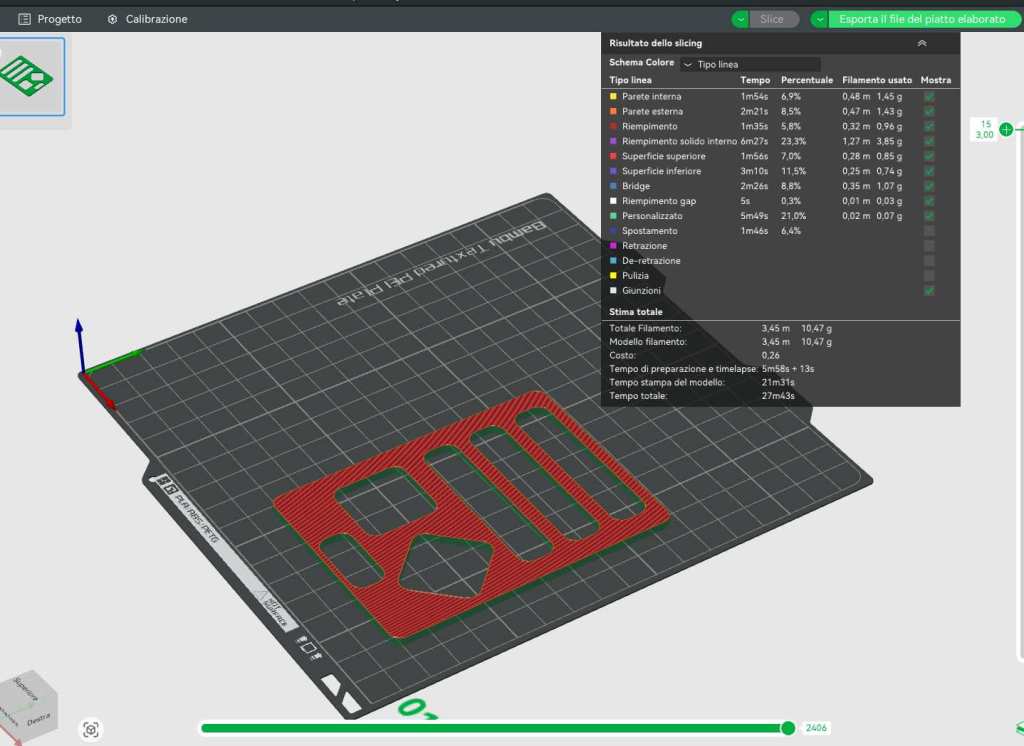The width and height of the screenshot is (1024, 746).
Task: Click the camera focus icon at bottom left
Action: pos(91,730)
